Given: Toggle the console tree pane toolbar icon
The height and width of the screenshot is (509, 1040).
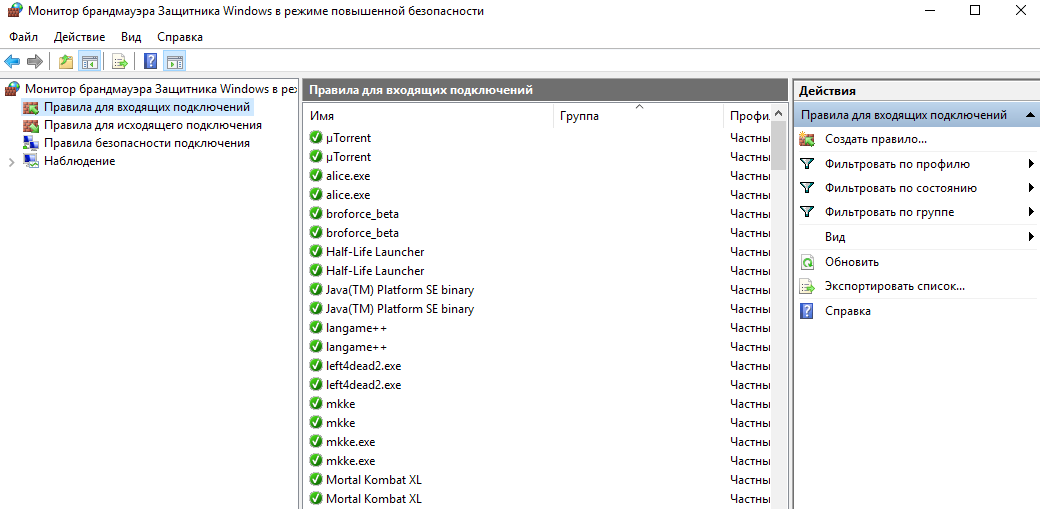Looking at the screenshot, I should click(89, 62).
